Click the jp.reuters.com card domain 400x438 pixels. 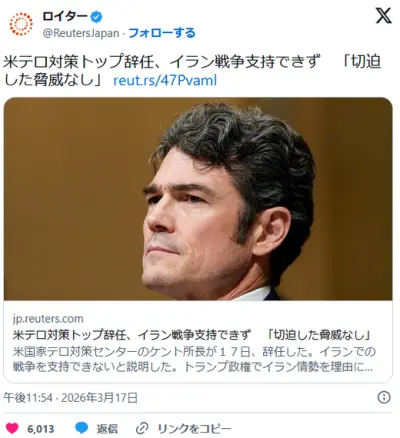pos(48,319)
